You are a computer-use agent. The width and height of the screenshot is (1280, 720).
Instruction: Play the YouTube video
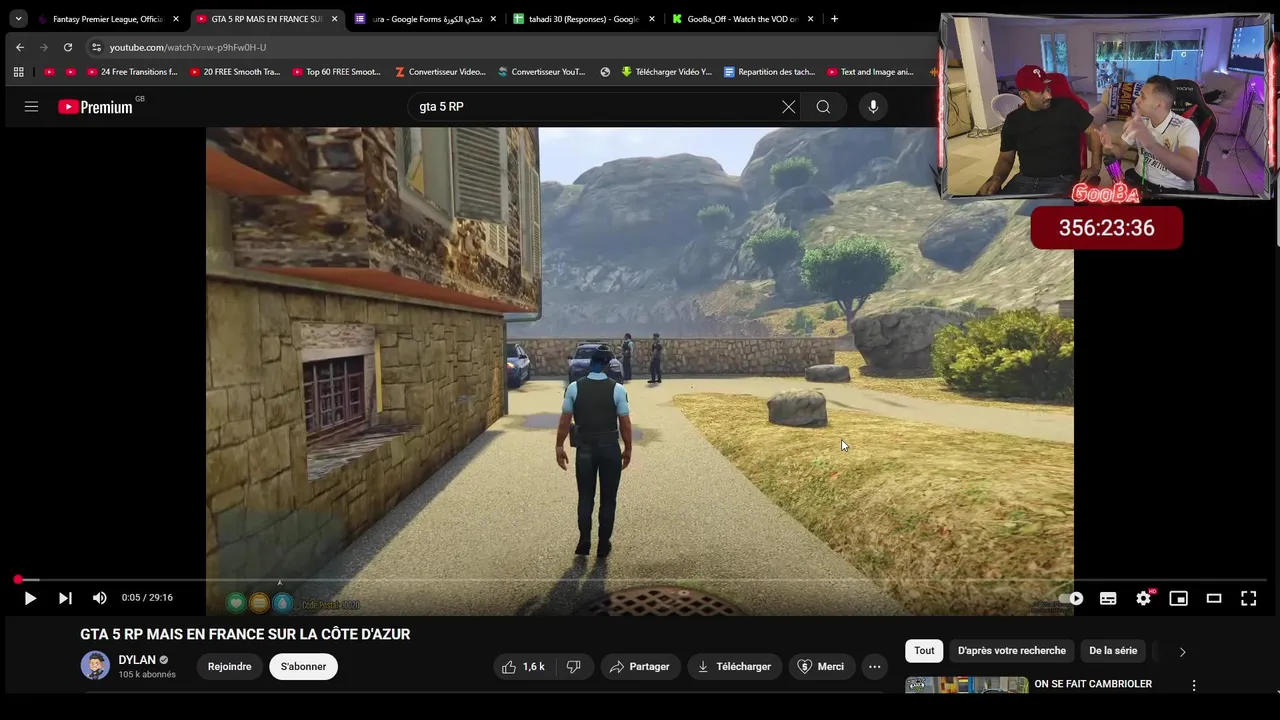30,598
